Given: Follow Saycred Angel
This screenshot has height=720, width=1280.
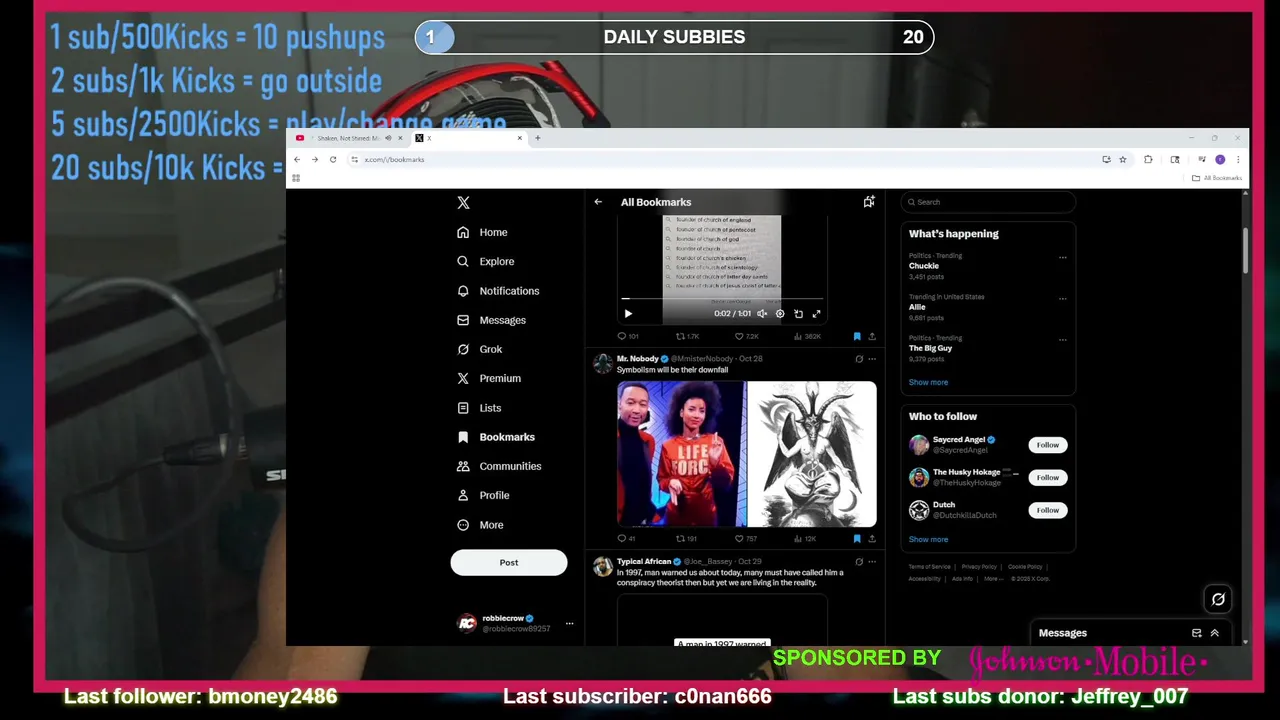Looking at the screenshot, I should point(1047,445).
